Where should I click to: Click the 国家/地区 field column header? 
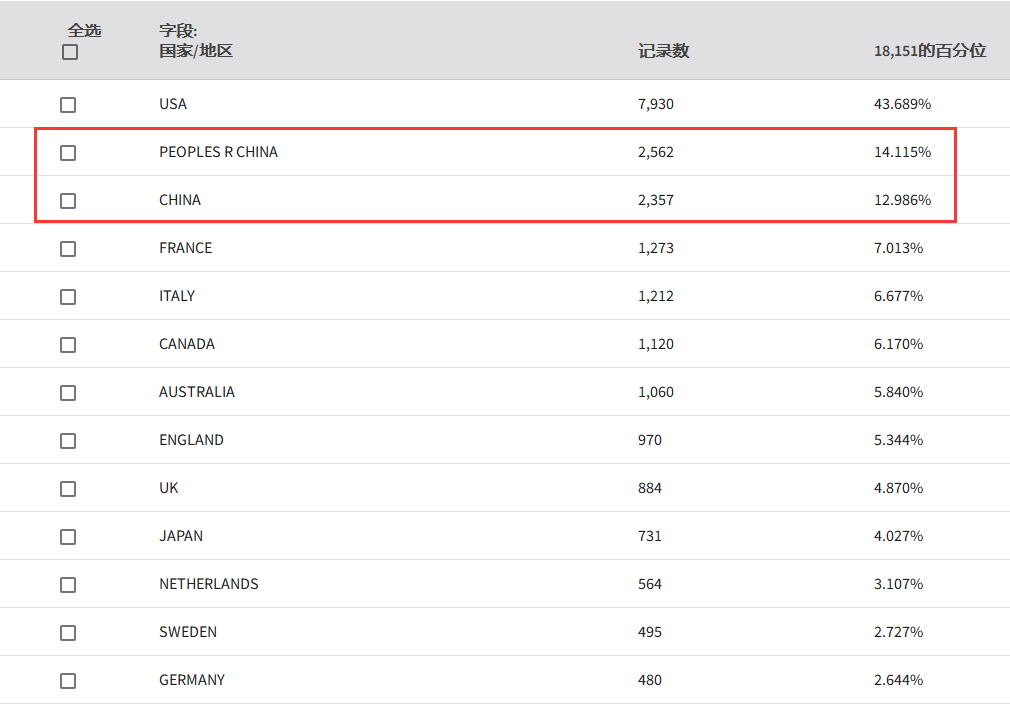tap(196, 51)
